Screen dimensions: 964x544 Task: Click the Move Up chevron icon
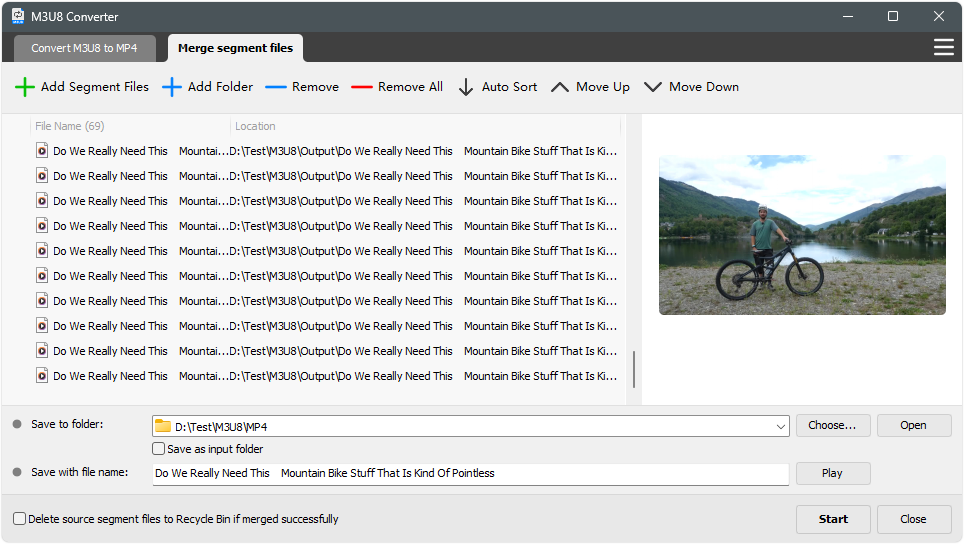point(560,87)
